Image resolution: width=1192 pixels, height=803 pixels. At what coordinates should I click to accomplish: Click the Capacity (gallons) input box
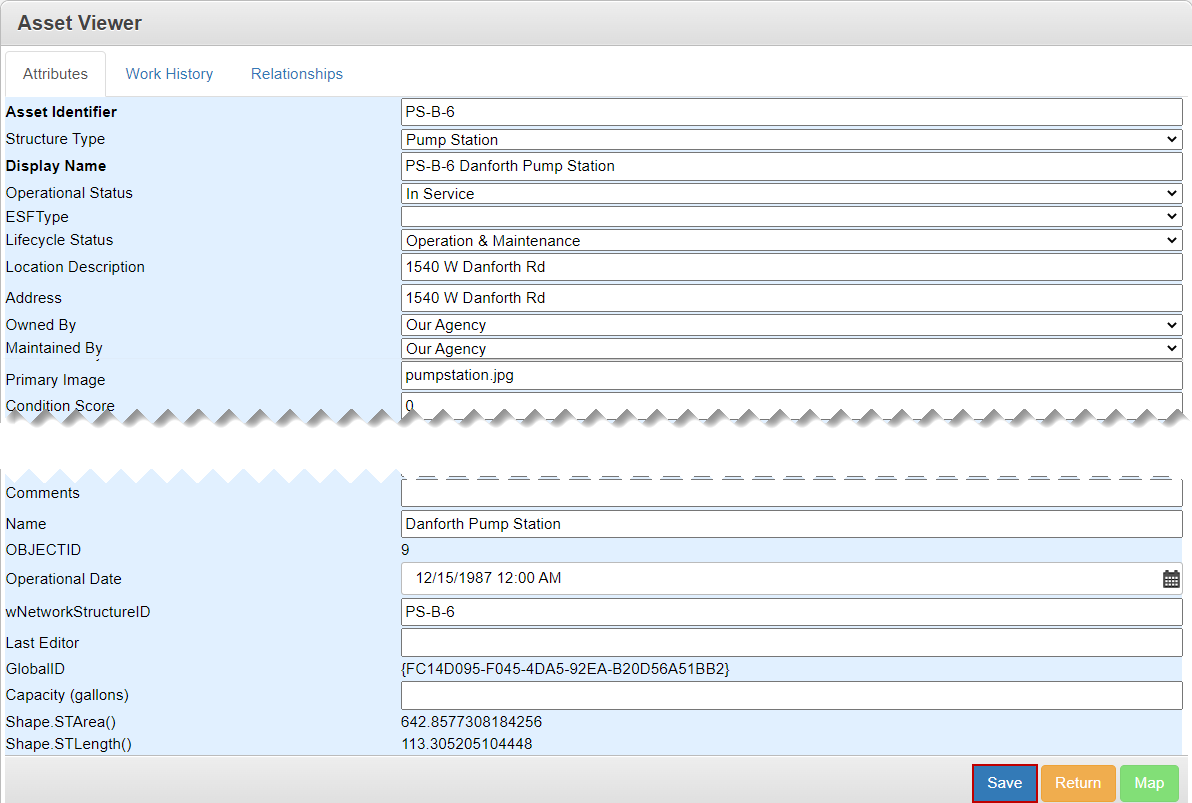click(x=791, y=695)
